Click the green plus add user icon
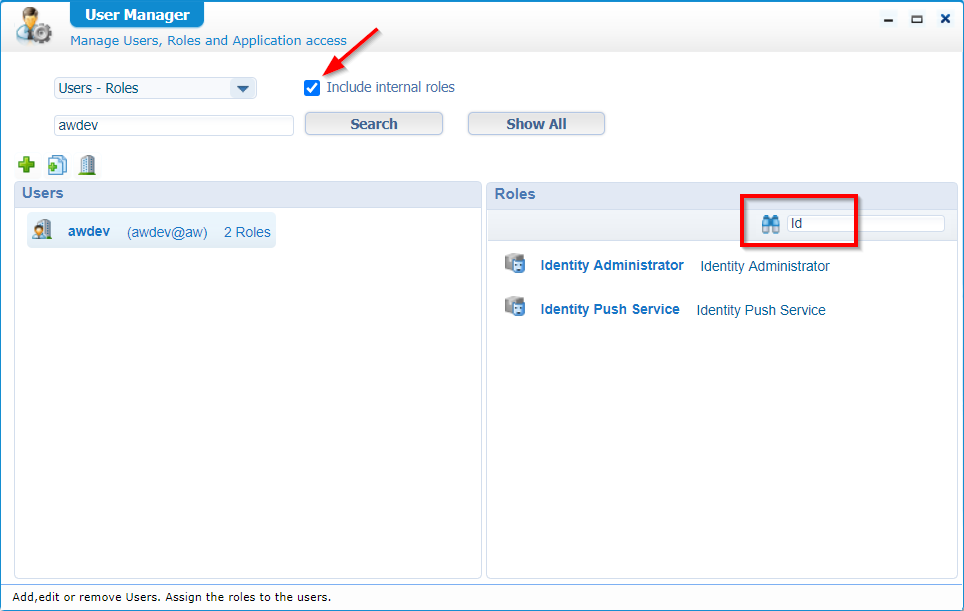This screenshot has height=611, width=964. pyautogui.click(x=26, y=165)
